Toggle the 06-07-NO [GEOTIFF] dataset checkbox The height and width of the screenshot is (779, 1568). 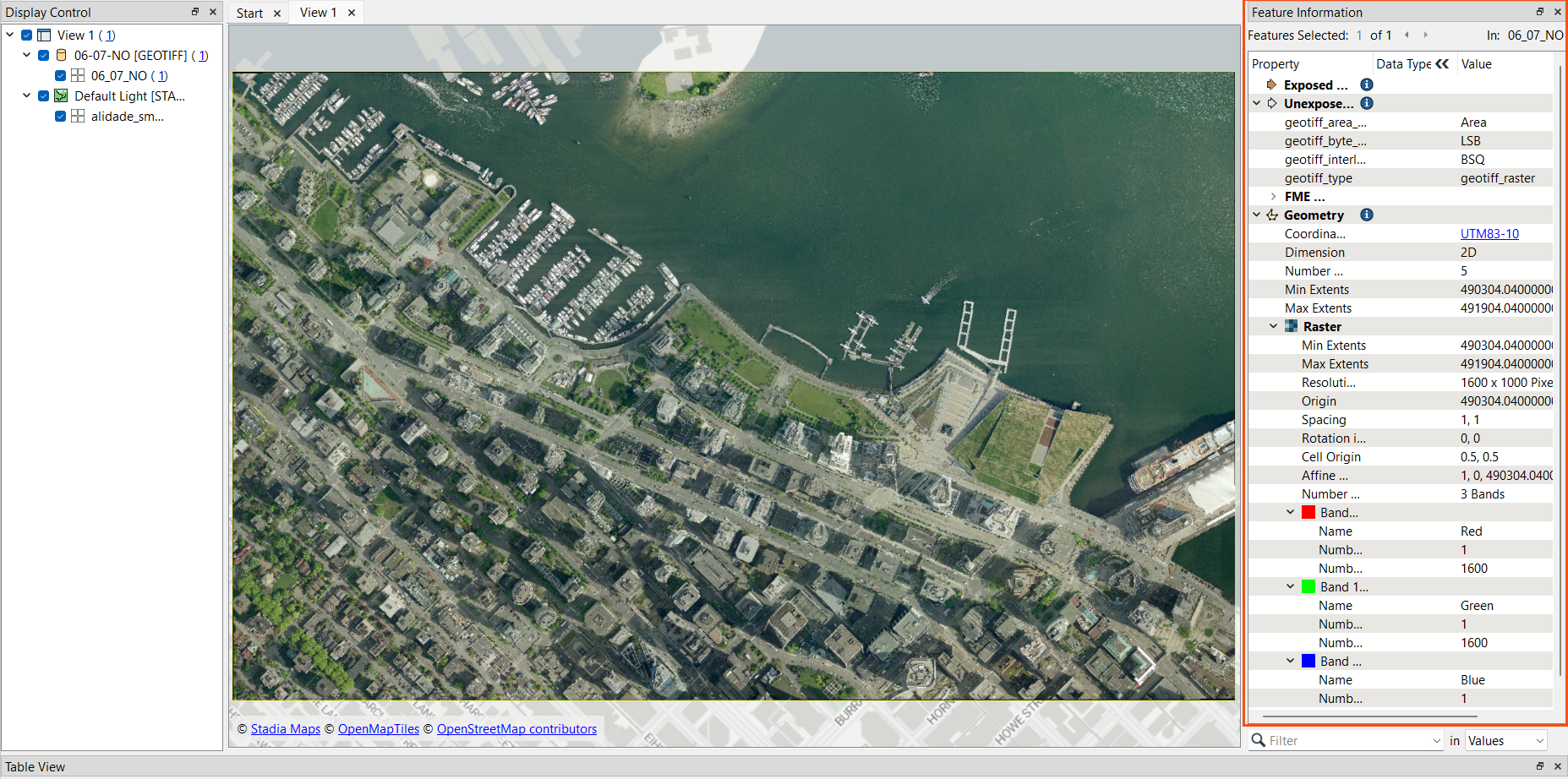pos(43,55)
